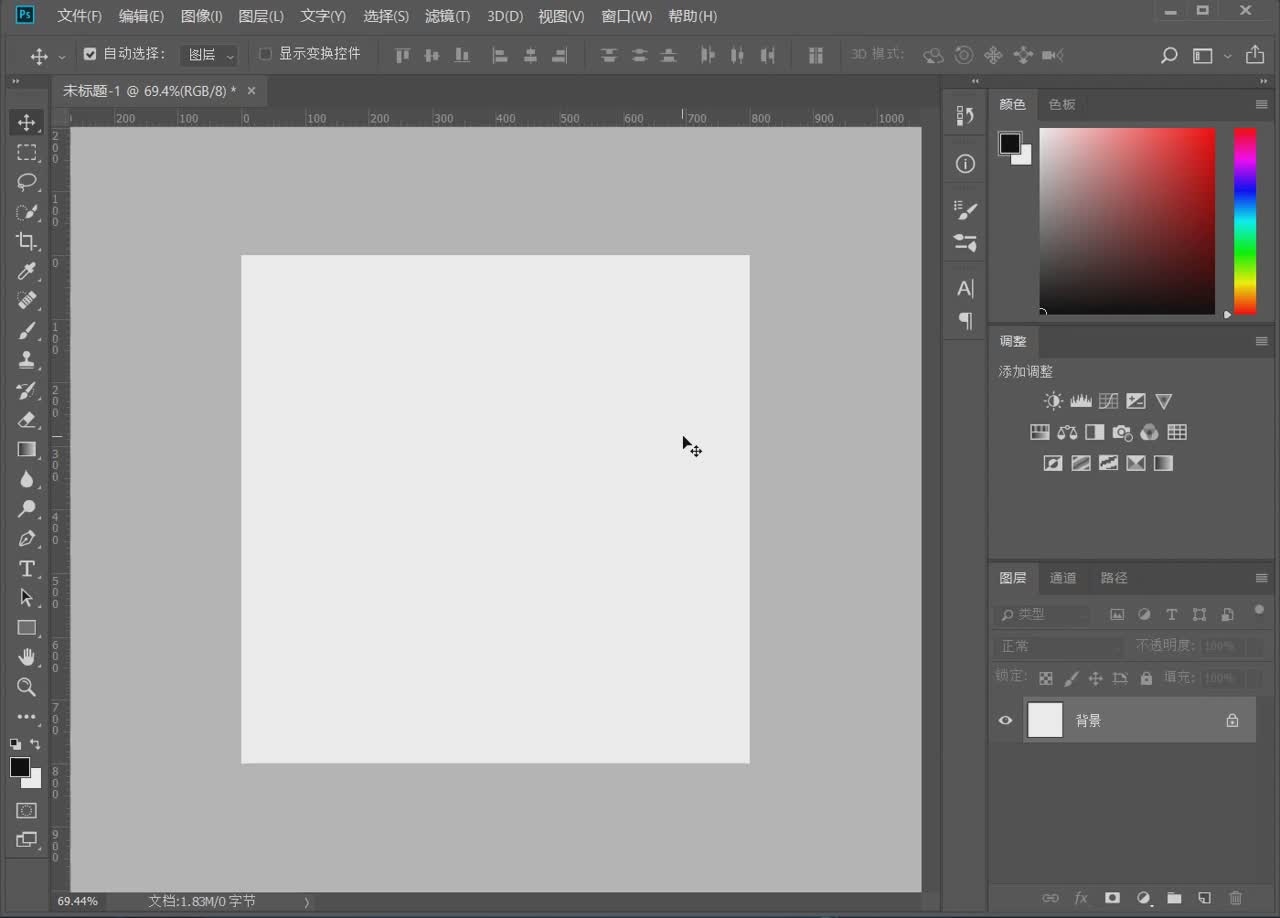Toggle the layer filter on/off switch
This screenshot has height=918, width=1280.
[x=1259, y=610]
